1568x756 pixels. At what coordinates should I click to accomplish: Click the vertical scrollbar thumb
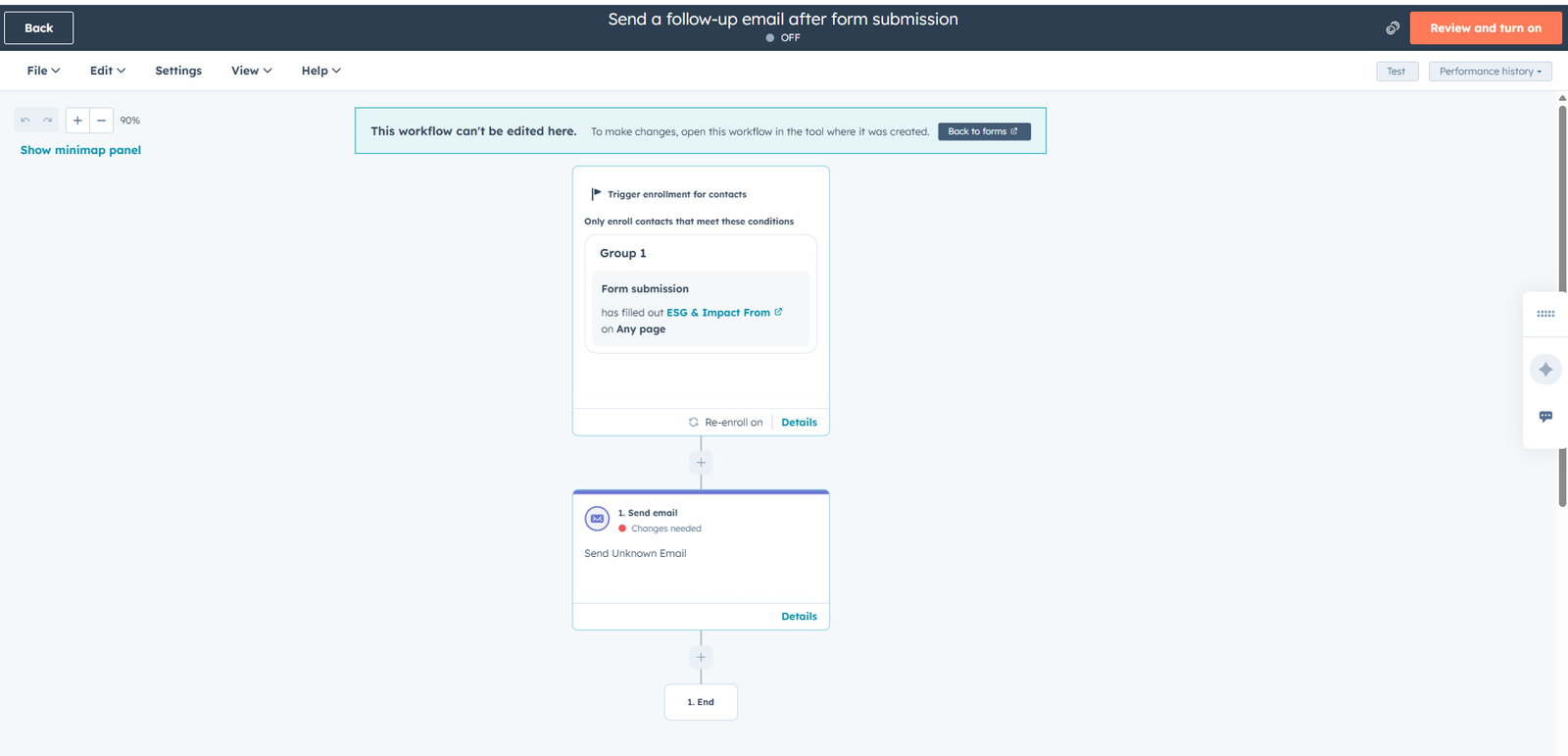pyautogui.click(x=1562, y=306)
